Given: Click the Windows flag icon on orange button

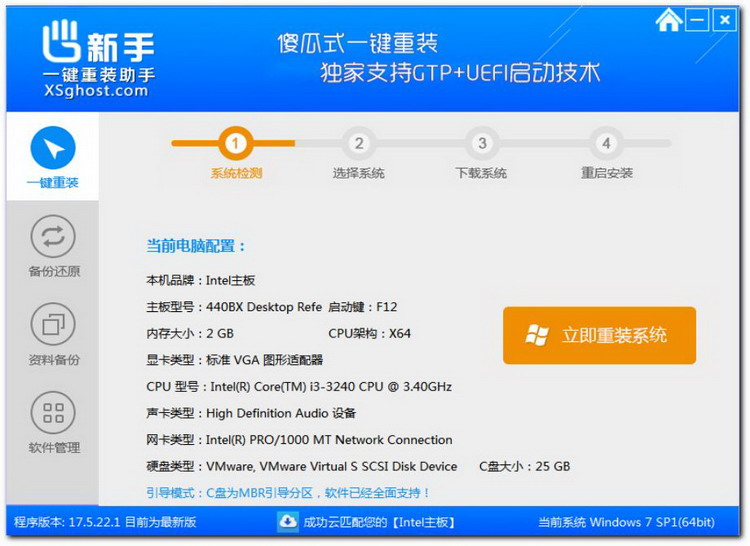Looking at the screenshot, I should click(537, 335).
